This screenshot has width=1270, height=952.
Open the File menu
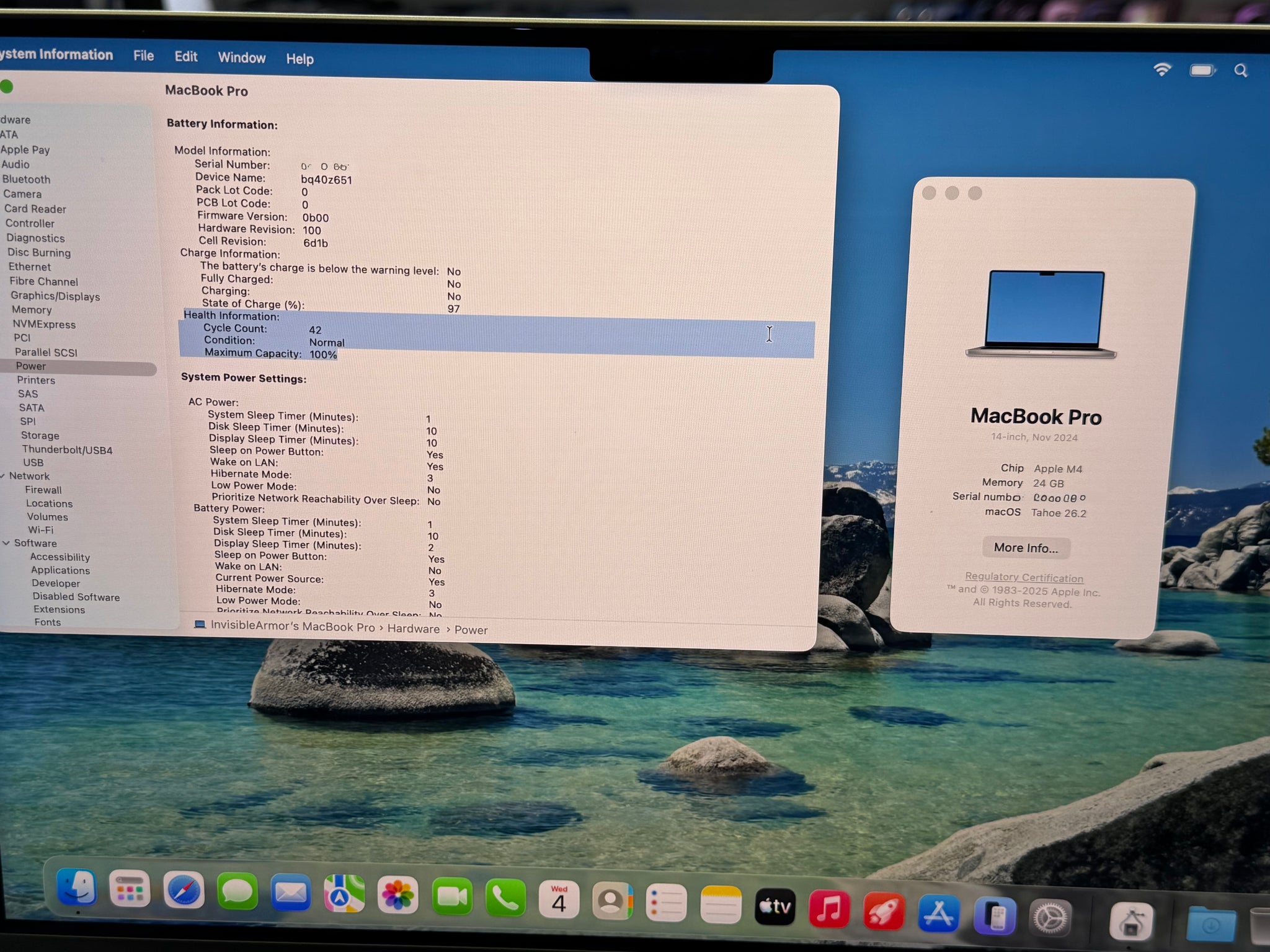(x=143, y=56)
